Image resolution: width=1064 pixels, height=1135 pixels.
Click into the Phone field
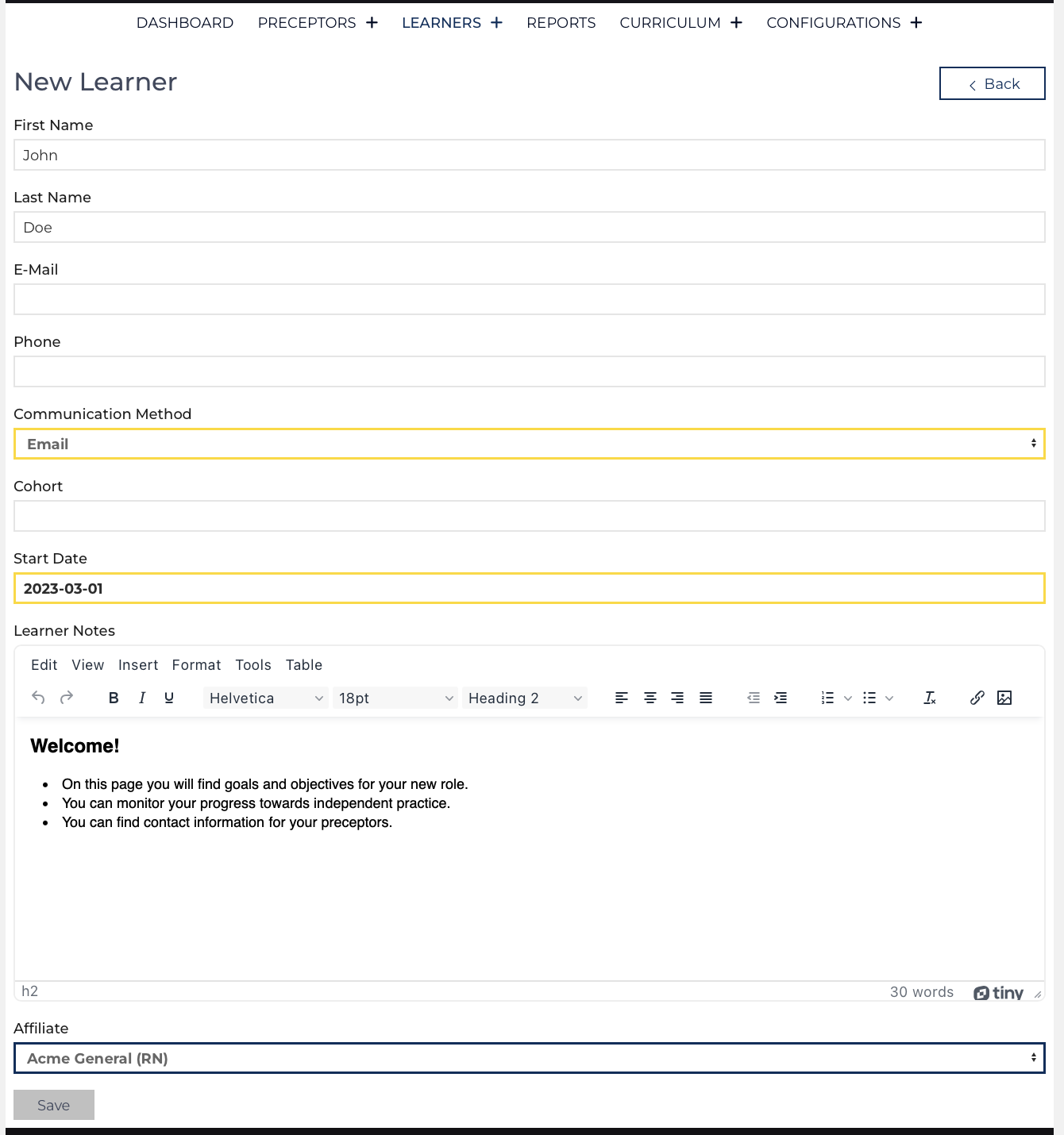pos(530,371)
